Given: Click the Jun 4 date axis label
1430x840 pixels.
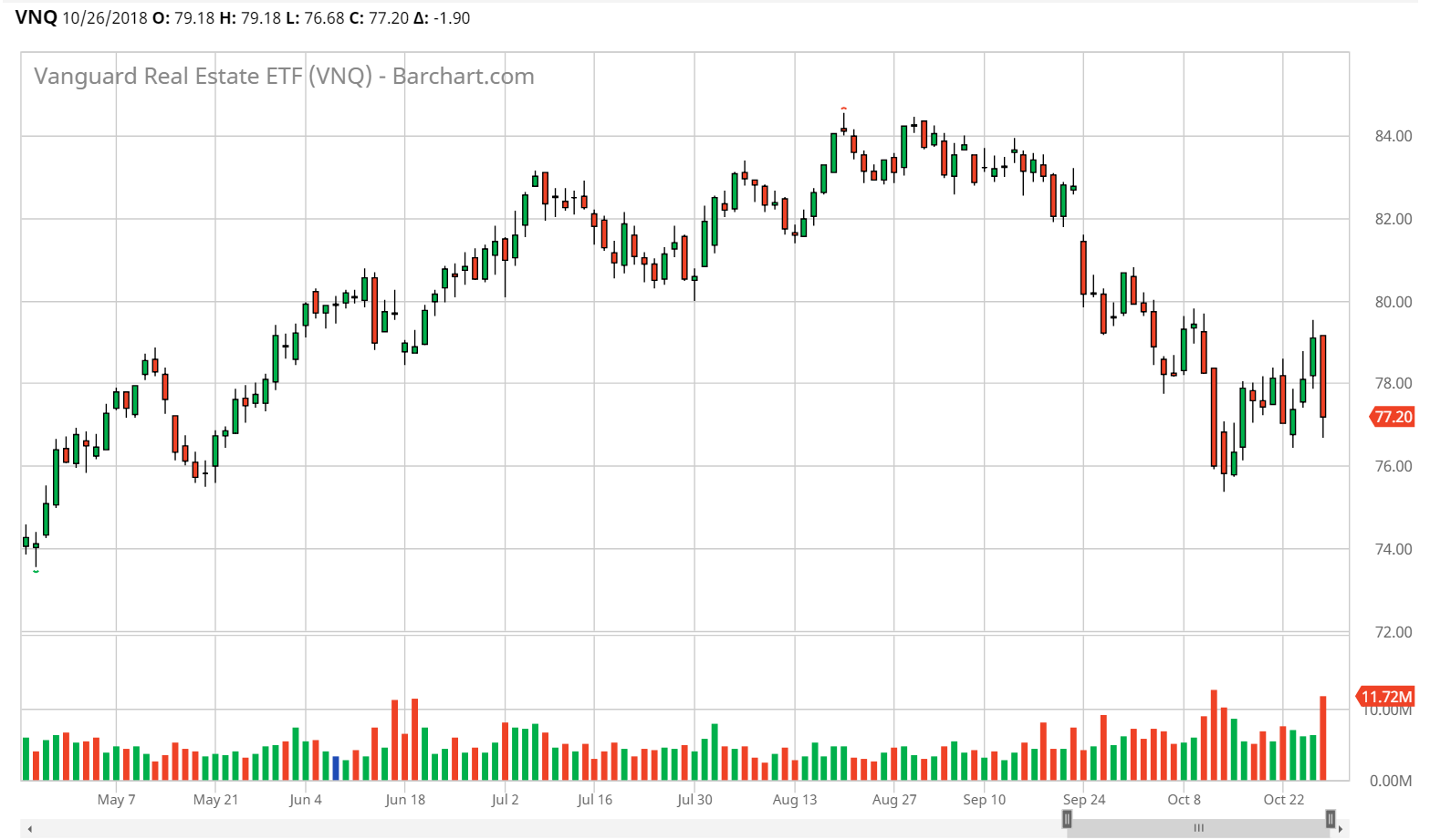Looking at the screenshot, I should (306, 800).
